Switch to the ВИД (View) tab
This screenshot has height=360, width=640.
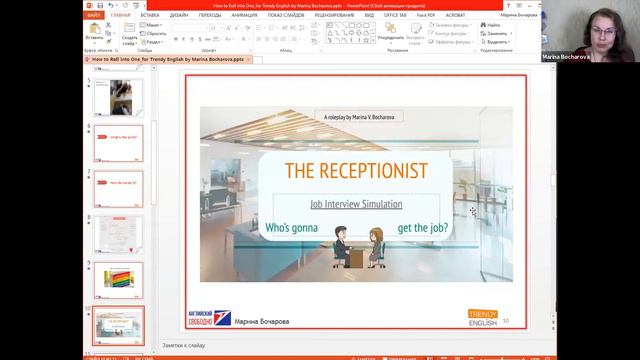[369, 15]
